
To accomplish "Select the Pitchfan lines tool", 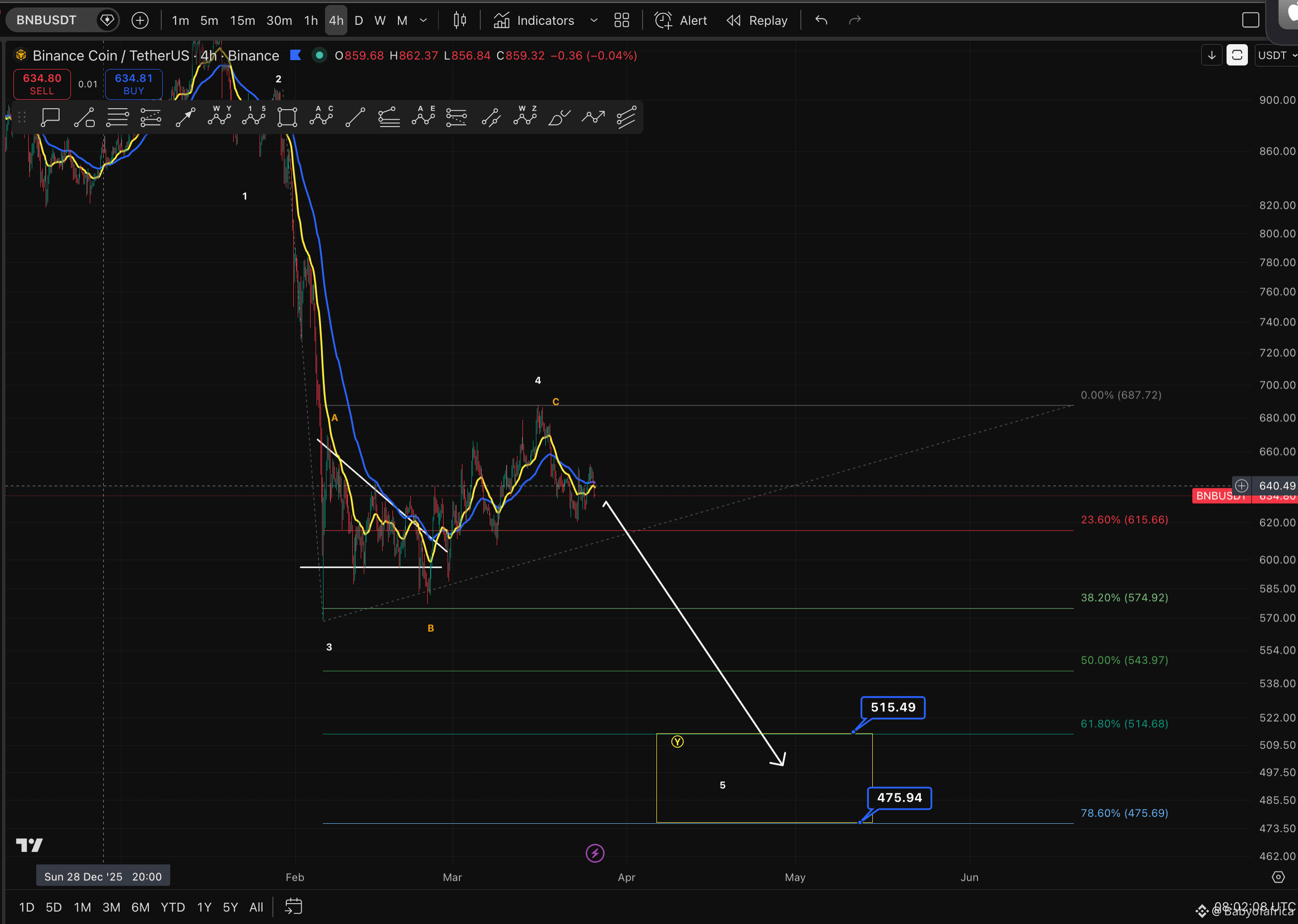I will coord(626,117).
